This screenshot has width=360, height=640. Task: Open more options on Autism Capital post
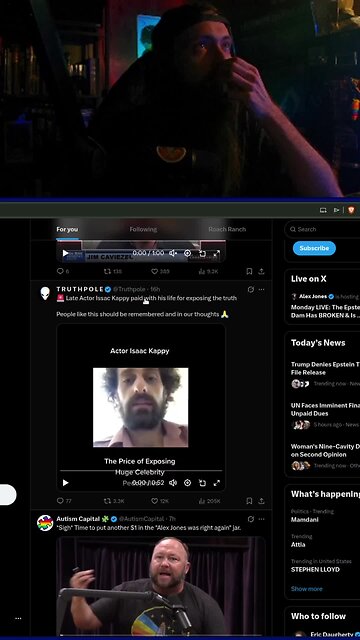coord(261,519)
